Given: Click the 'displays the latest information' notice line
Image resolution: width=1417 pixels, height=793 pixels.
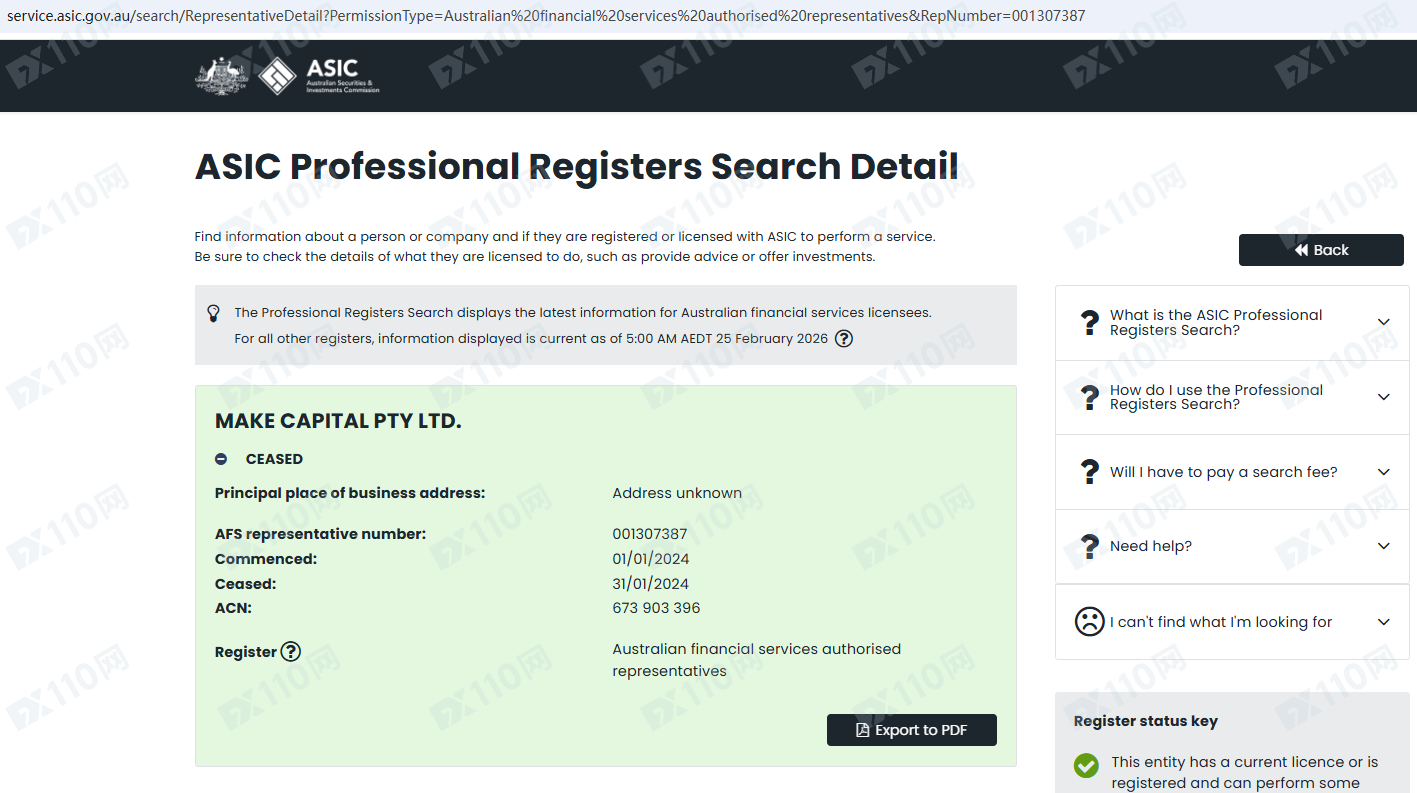Looking at the screenshot, I should (x=583, y=313).
